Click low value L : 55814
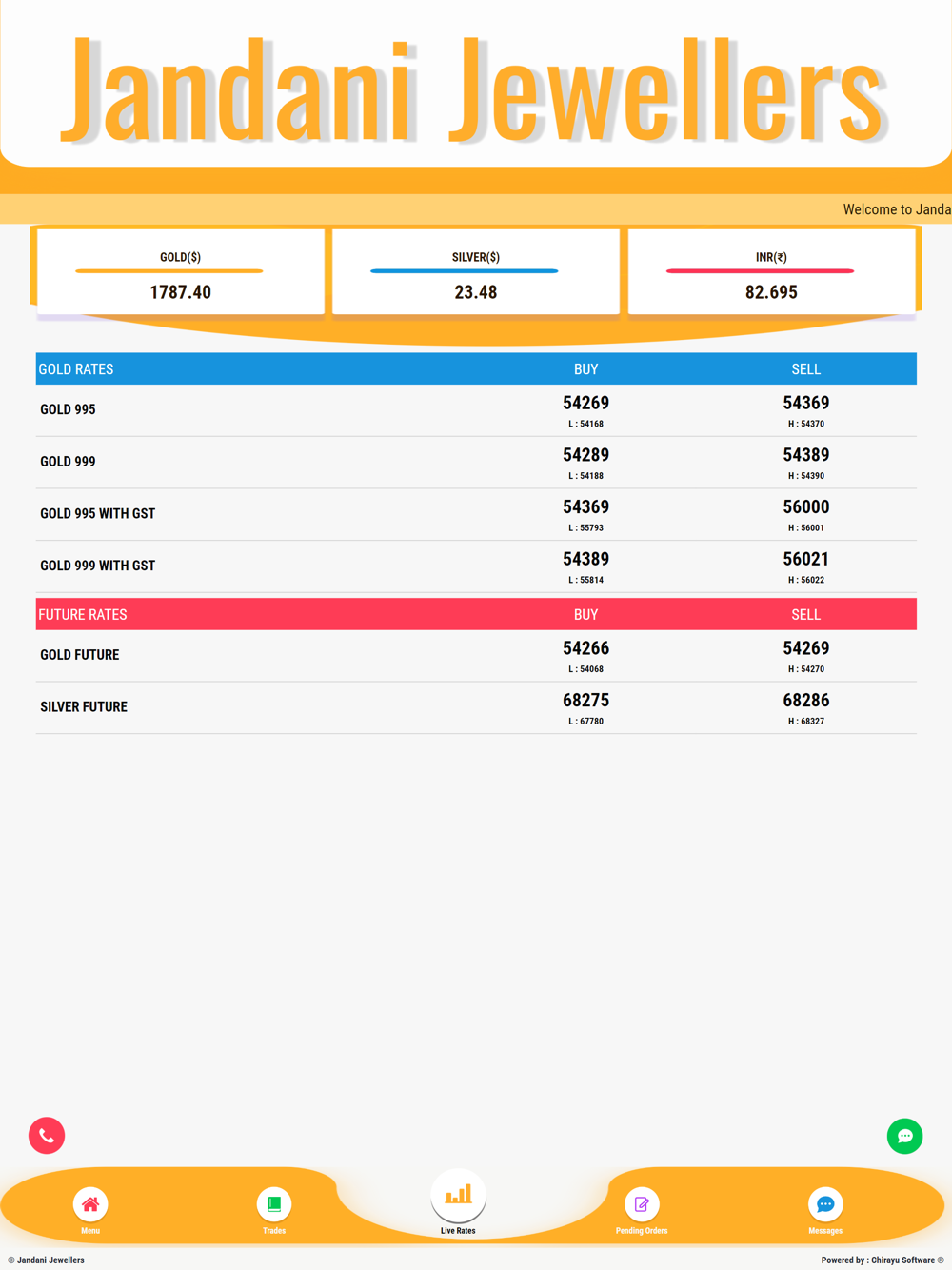The width and height of the screenshot is (952, 1270). [585, 580]
